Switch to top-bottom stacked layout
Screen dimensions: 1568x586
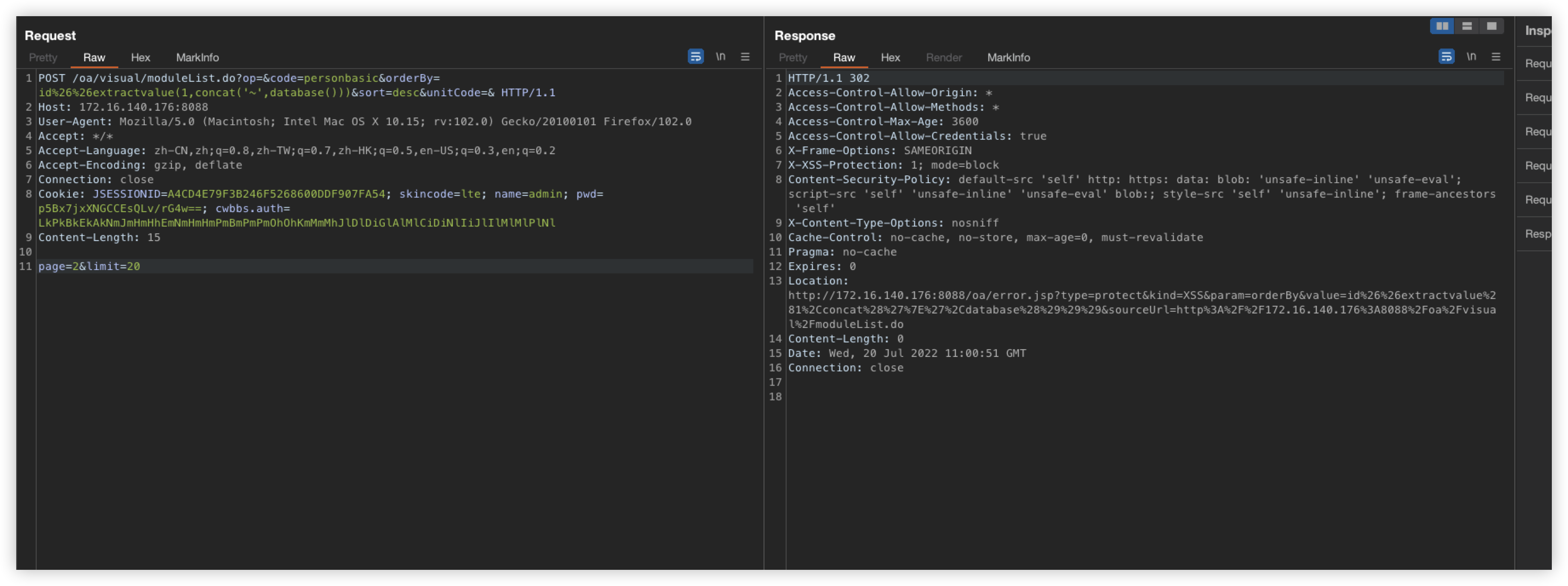1467,26
